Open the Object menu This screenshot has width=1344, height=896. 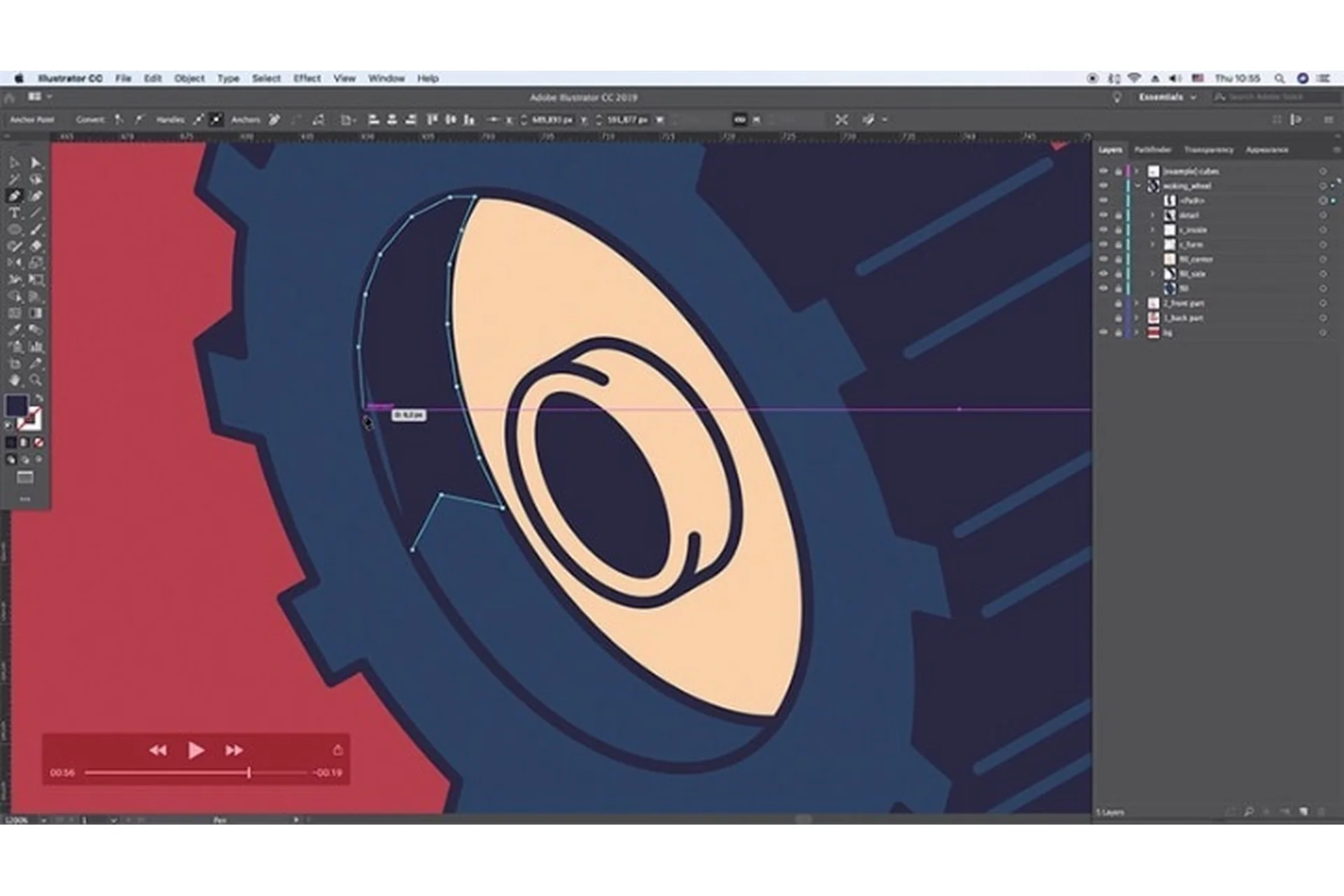[189, 78]
